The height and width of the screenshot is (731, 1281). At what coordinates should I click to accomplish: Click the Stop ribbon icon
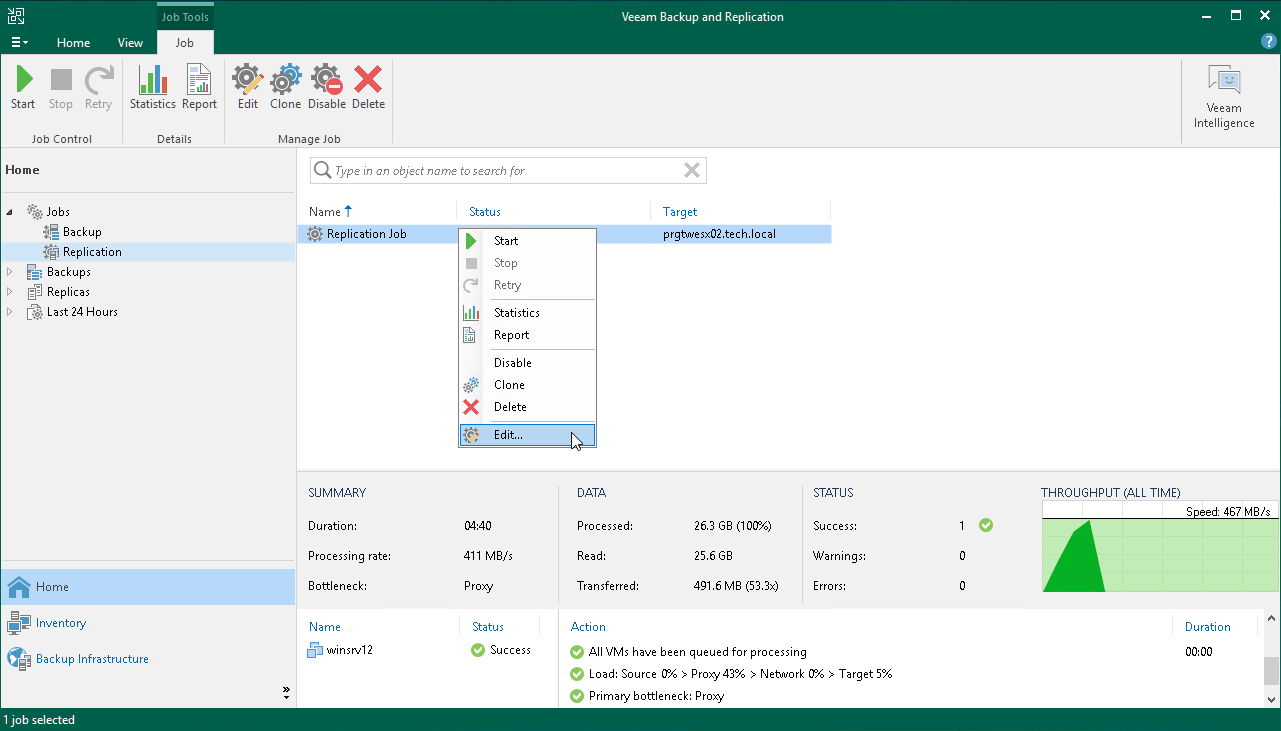61,88
